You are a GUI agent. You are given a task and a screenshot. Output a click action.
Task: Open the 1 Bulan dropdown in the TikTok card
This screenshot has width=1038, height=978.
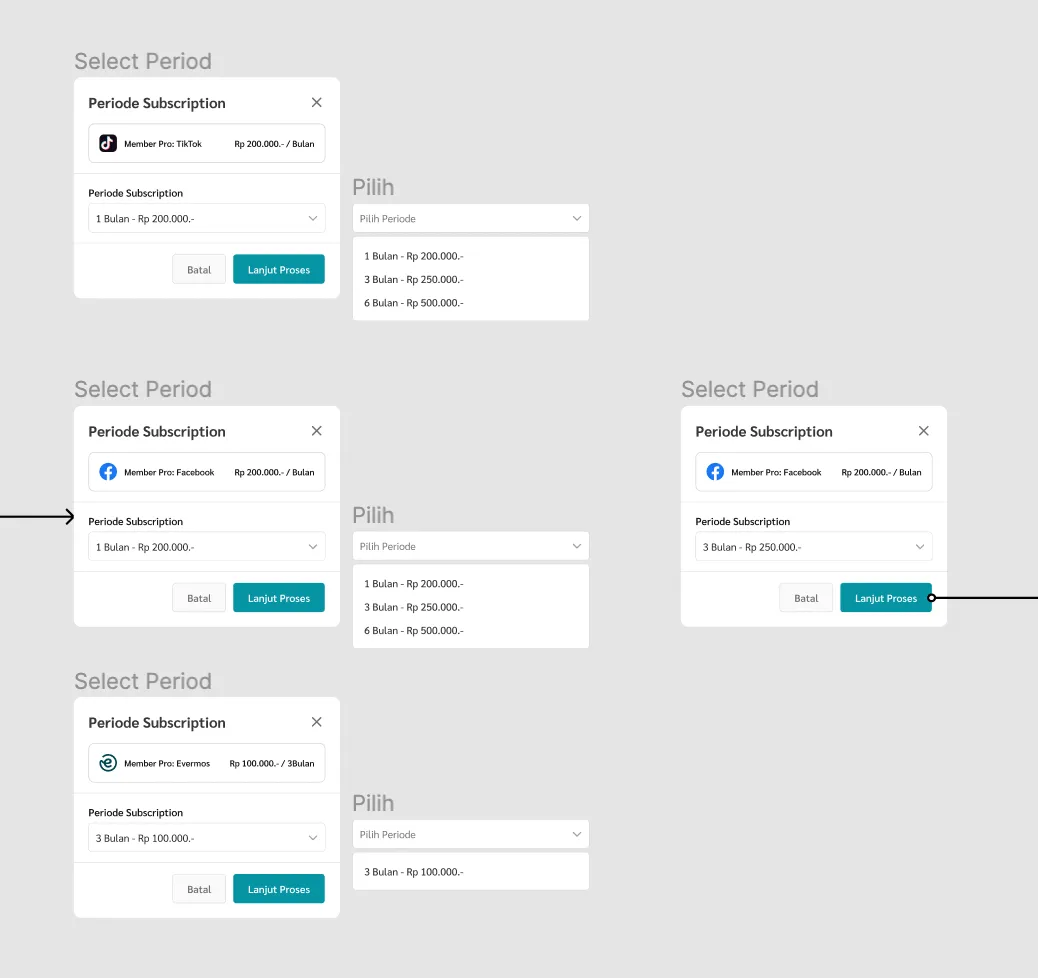(x=207, y=219)
